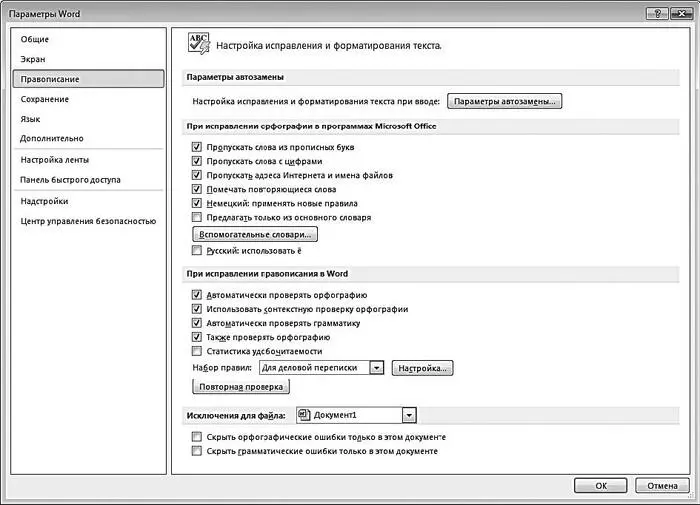Viewport: 700px width, 505px height.
Task: Click the Параметры Word title bar text
Action: [x=45, y=14]
